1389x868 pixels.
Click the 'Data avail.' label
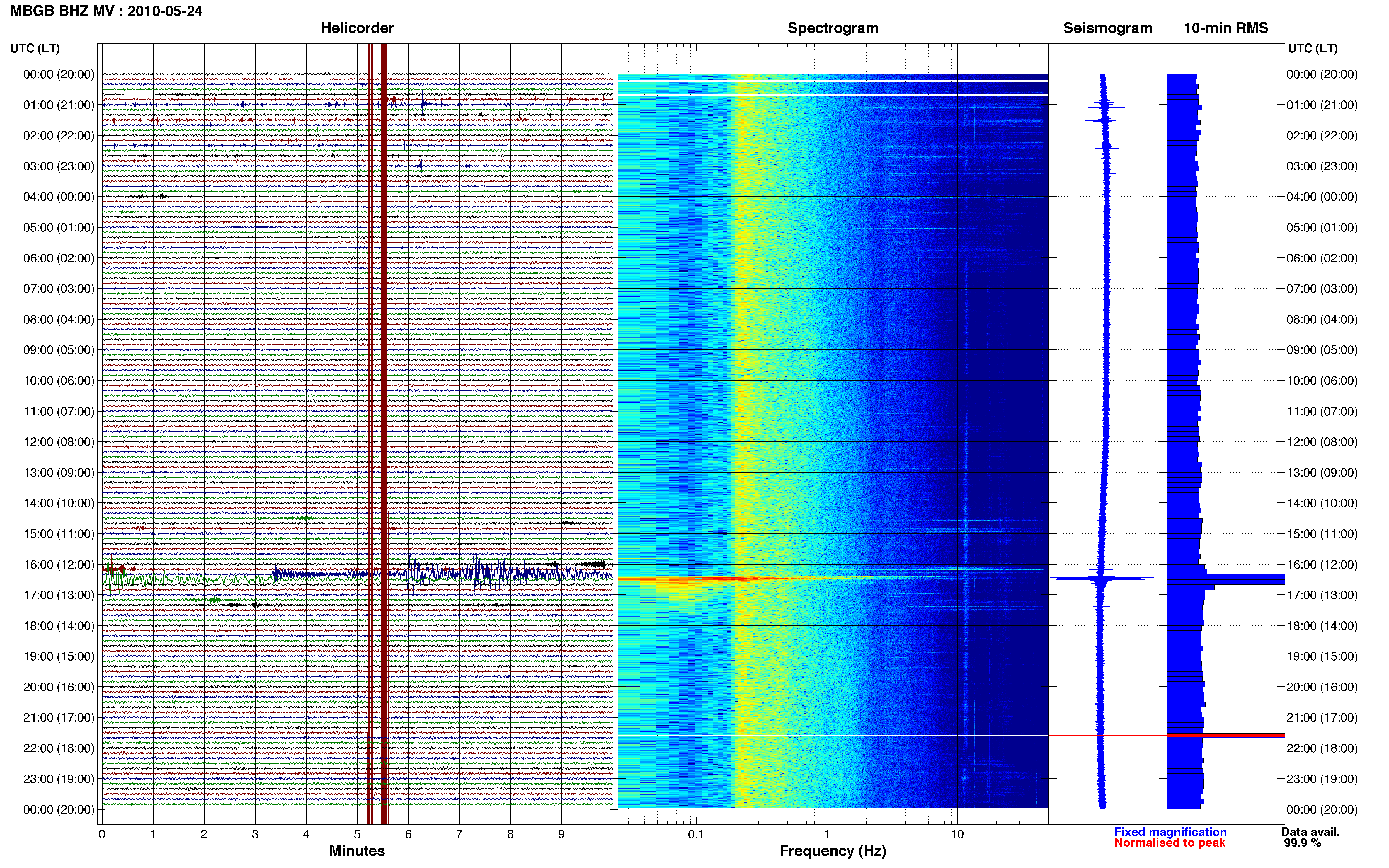1310,832
